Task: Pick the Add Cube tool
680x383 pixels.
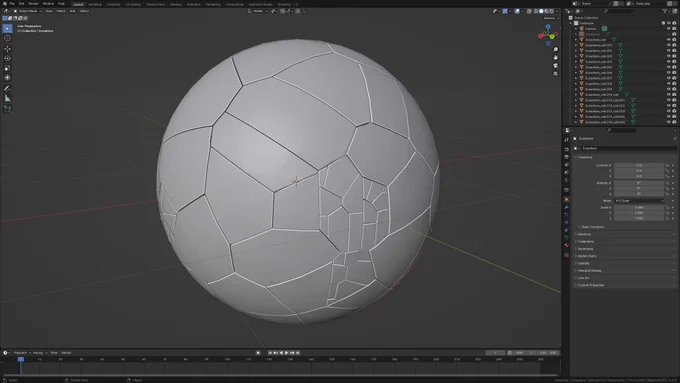Action: tap(7, 109)
